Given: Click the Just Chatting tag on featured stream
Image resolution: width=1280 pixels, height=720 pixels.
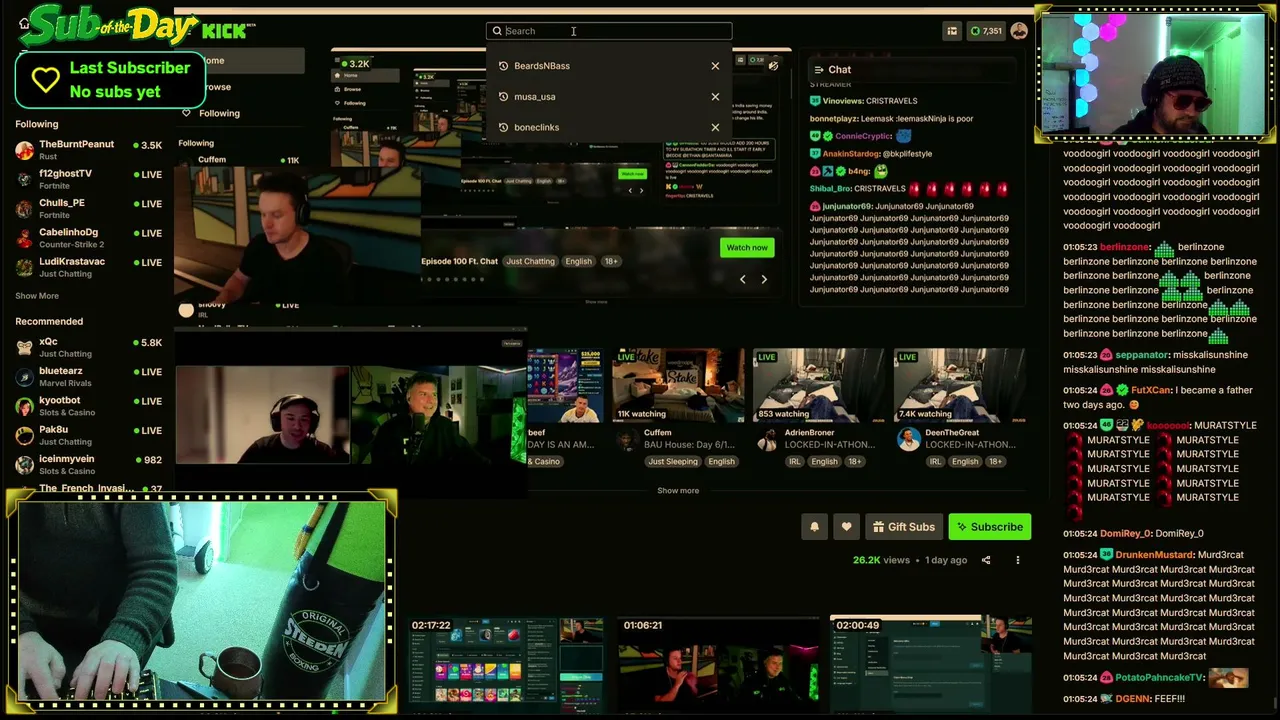Looking at the screenshot, I should [x=530, y=261].
